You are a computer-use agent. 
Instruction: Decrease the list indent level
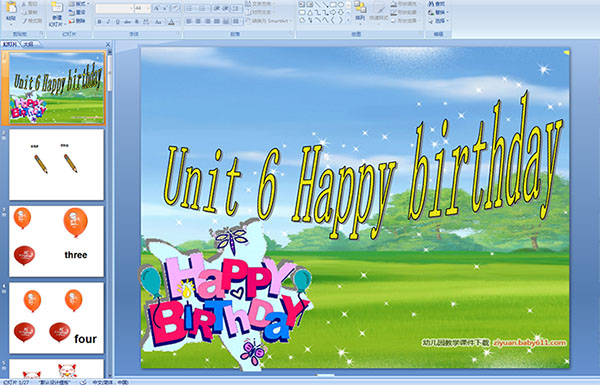click(217, 8)
